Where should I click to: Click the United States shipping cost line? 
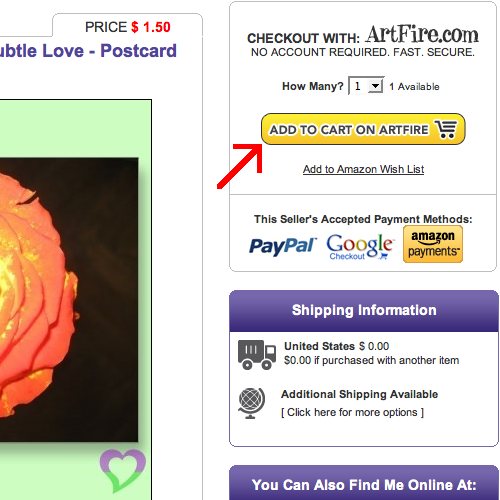(336, 346)
